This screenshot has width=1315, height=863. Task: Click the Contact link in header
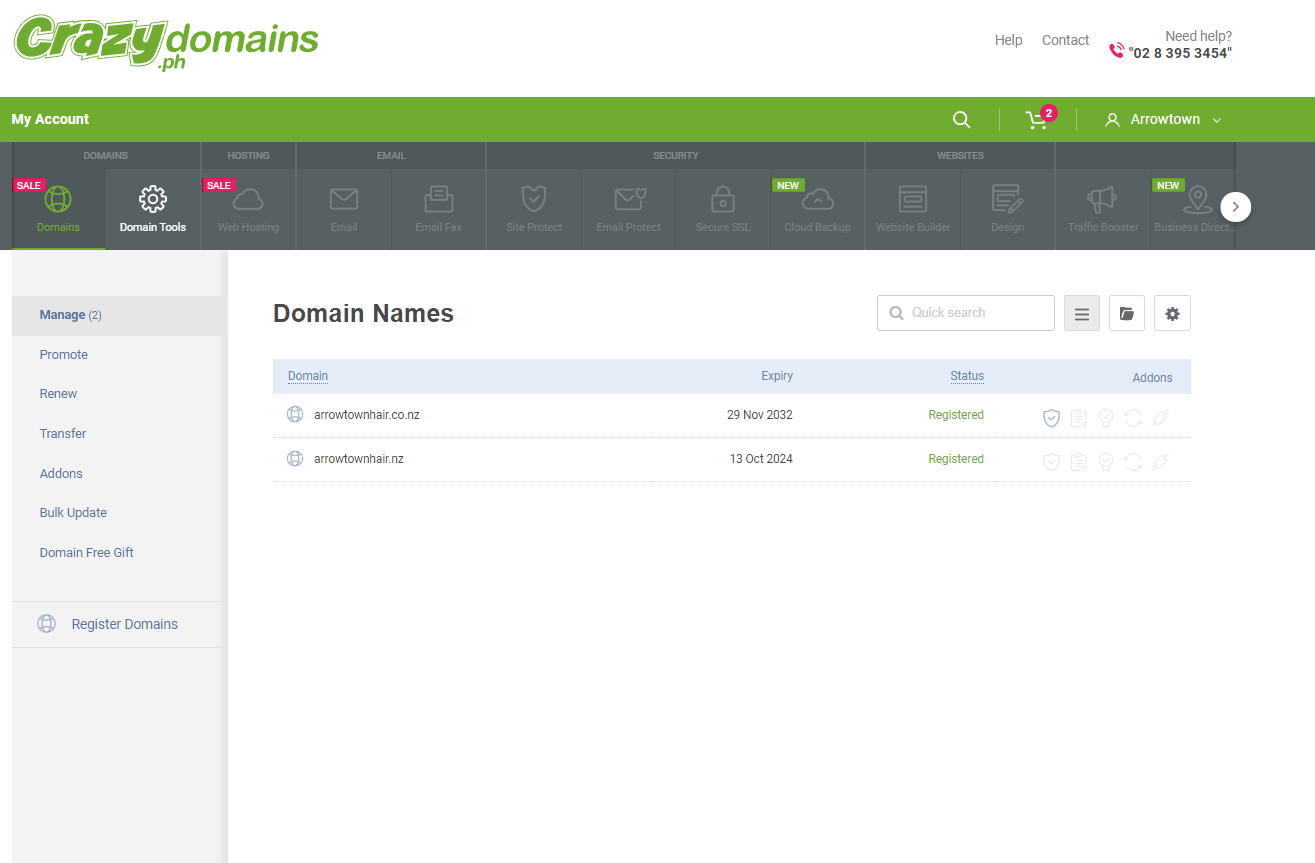[1065, 40]
